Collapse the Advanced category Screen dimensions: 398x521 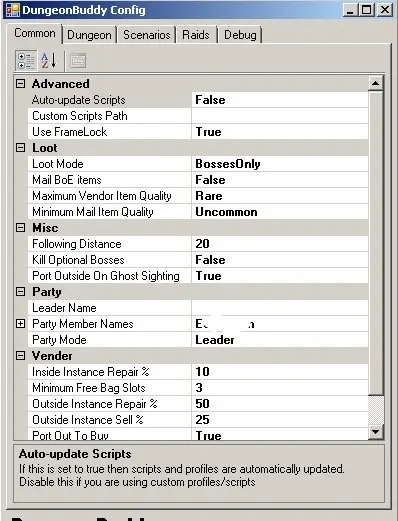(20, 84)
